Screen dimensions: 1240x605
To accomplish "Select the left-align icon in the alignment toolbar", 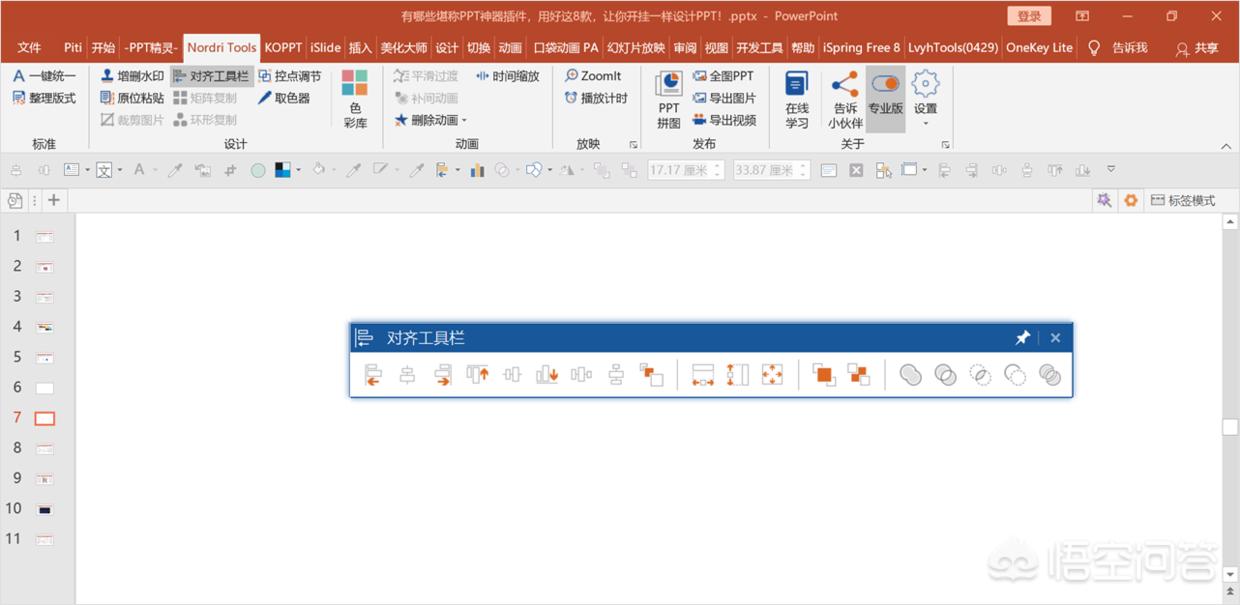I will pos(373,375).
